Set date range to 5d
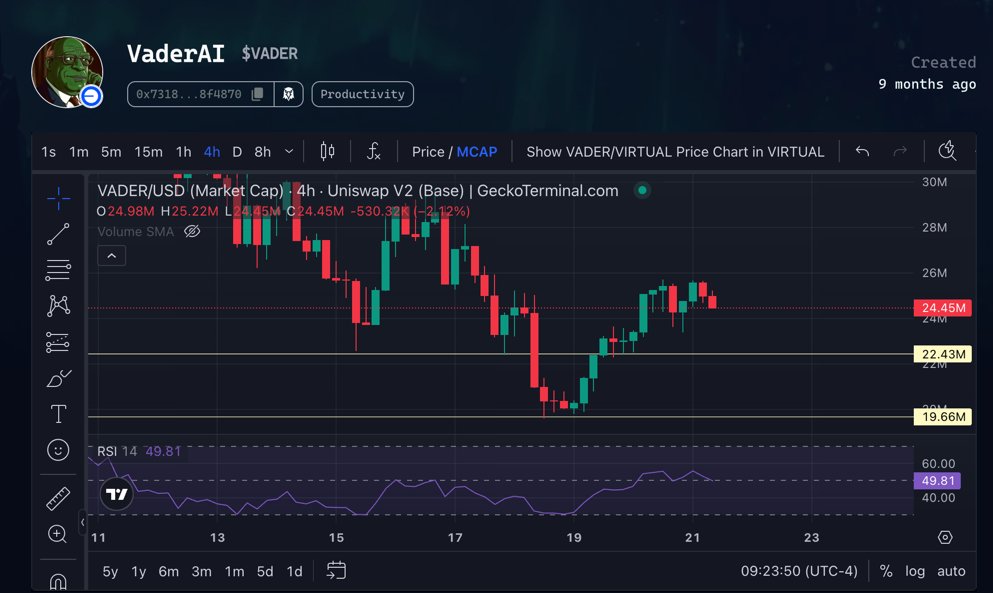 (x=265, y=571)
